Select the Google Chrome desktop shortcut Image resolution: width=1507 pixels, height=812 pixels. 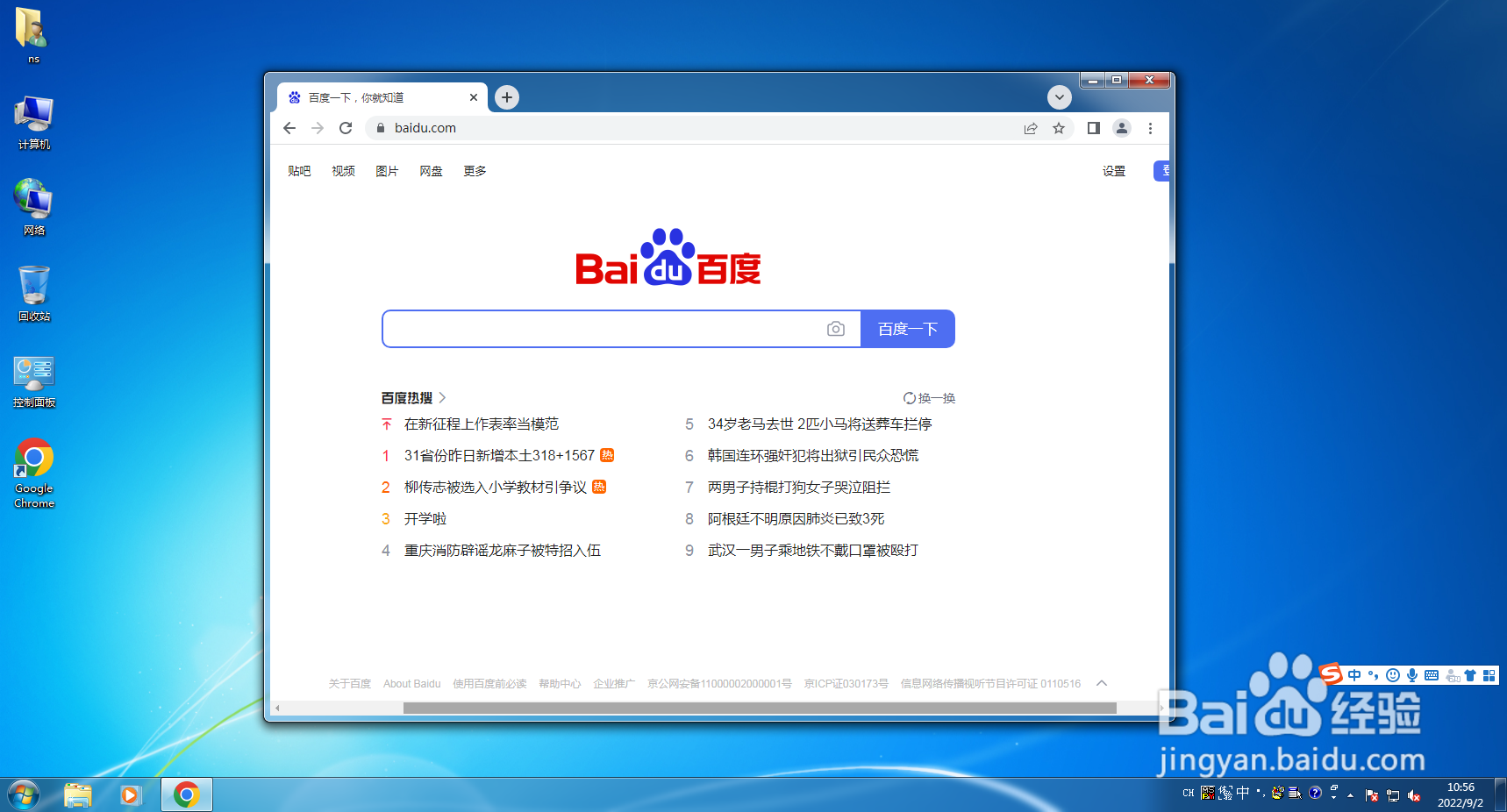(33, 474)
